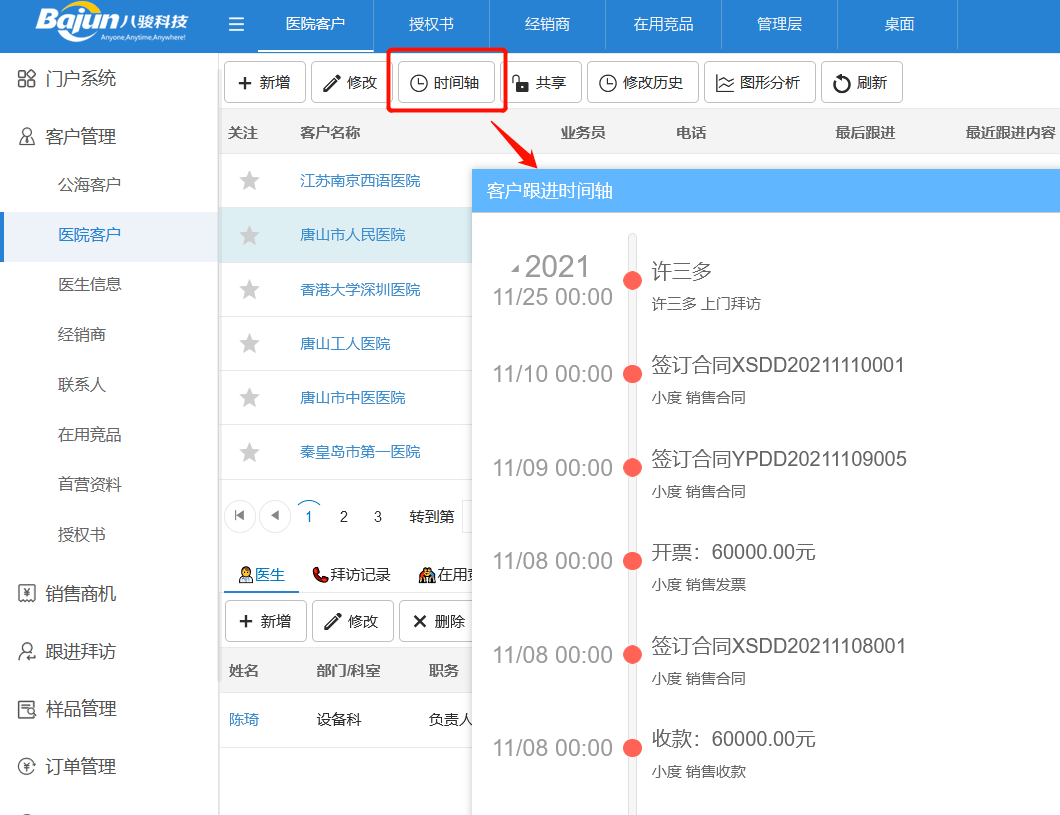The height and width of the screenshot is (815, 1060).
Task: Click the top 新增 add button
Action: point(264,83)
